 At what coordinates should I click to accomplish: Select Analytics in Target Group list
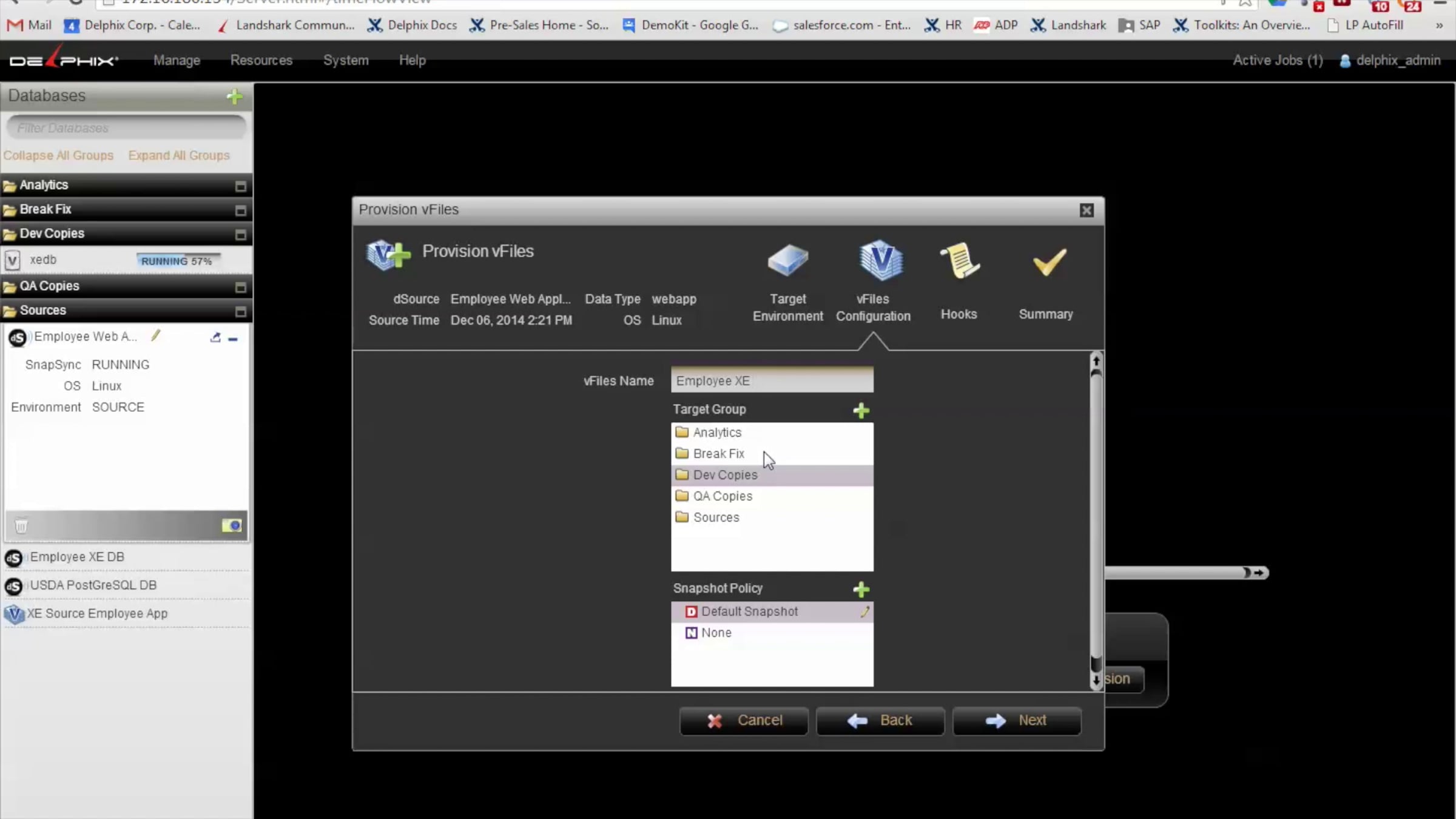tap(772, 433)
